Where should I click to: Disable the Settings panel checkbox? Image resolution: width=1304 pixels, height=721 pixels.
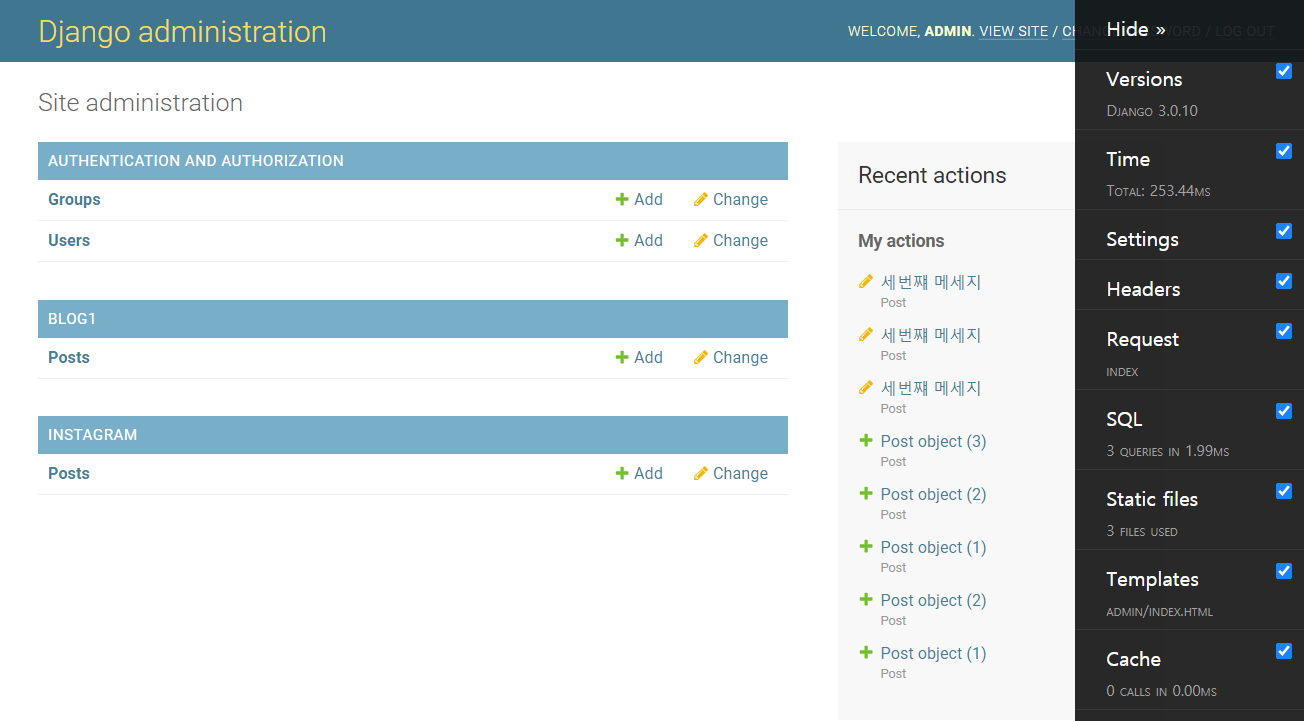pos(1284,231)
